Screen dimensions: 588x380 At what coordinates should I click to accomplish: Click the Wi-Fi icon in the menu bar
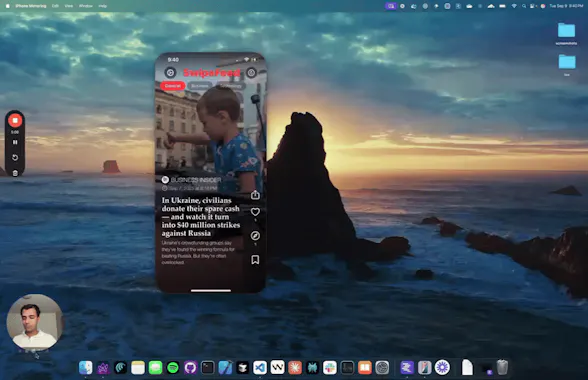(x=514, y=6)
